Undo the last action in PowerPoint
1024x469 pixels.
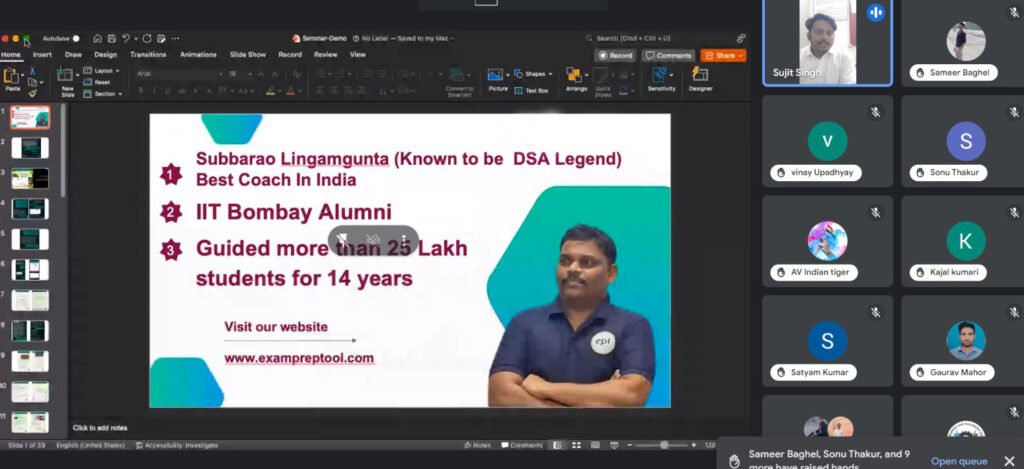[126, 39]
